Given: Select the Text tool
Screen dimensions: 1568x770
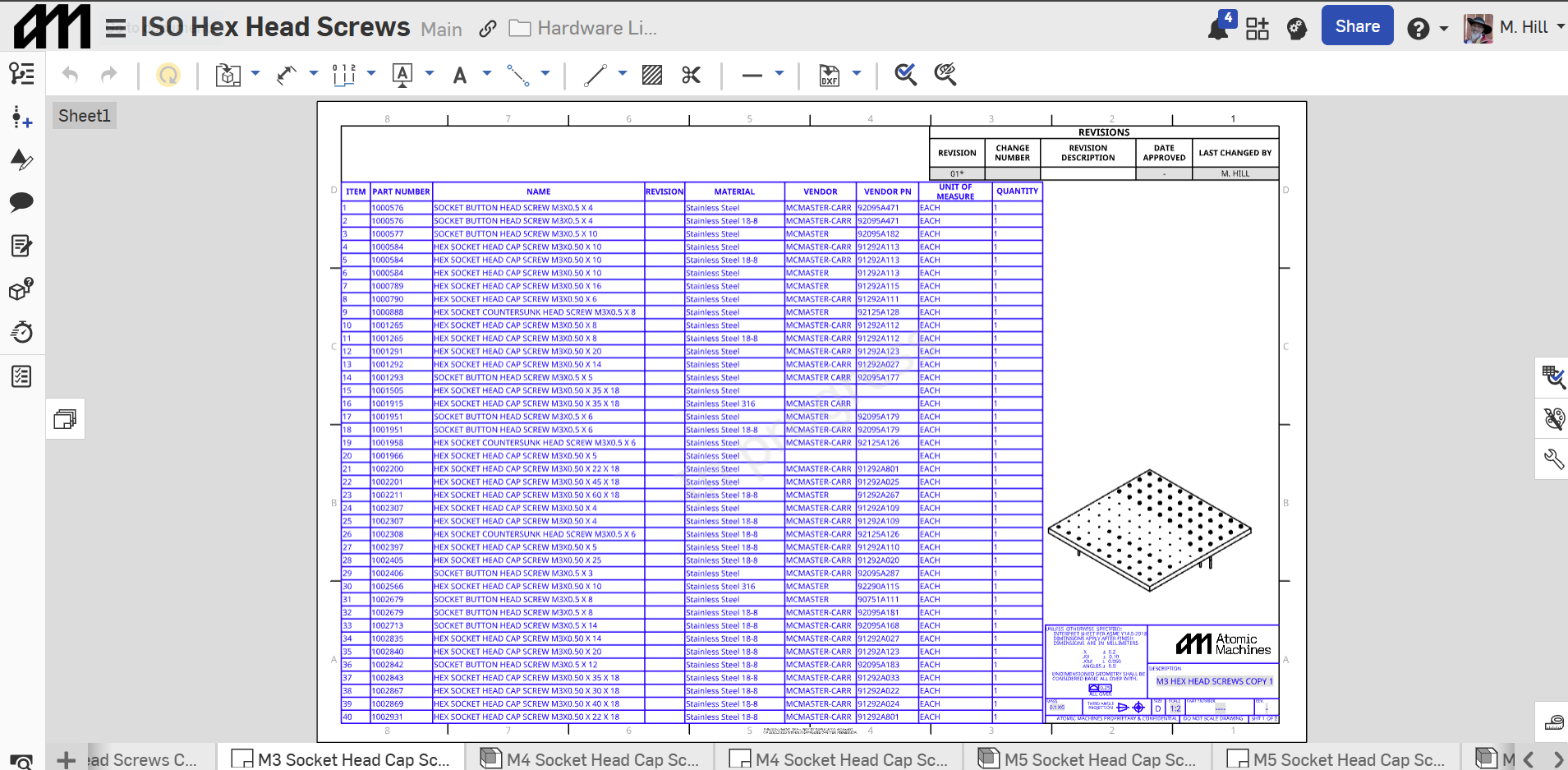Looking at the screenshot, I should pyautogui.click(x=460, y=76).
